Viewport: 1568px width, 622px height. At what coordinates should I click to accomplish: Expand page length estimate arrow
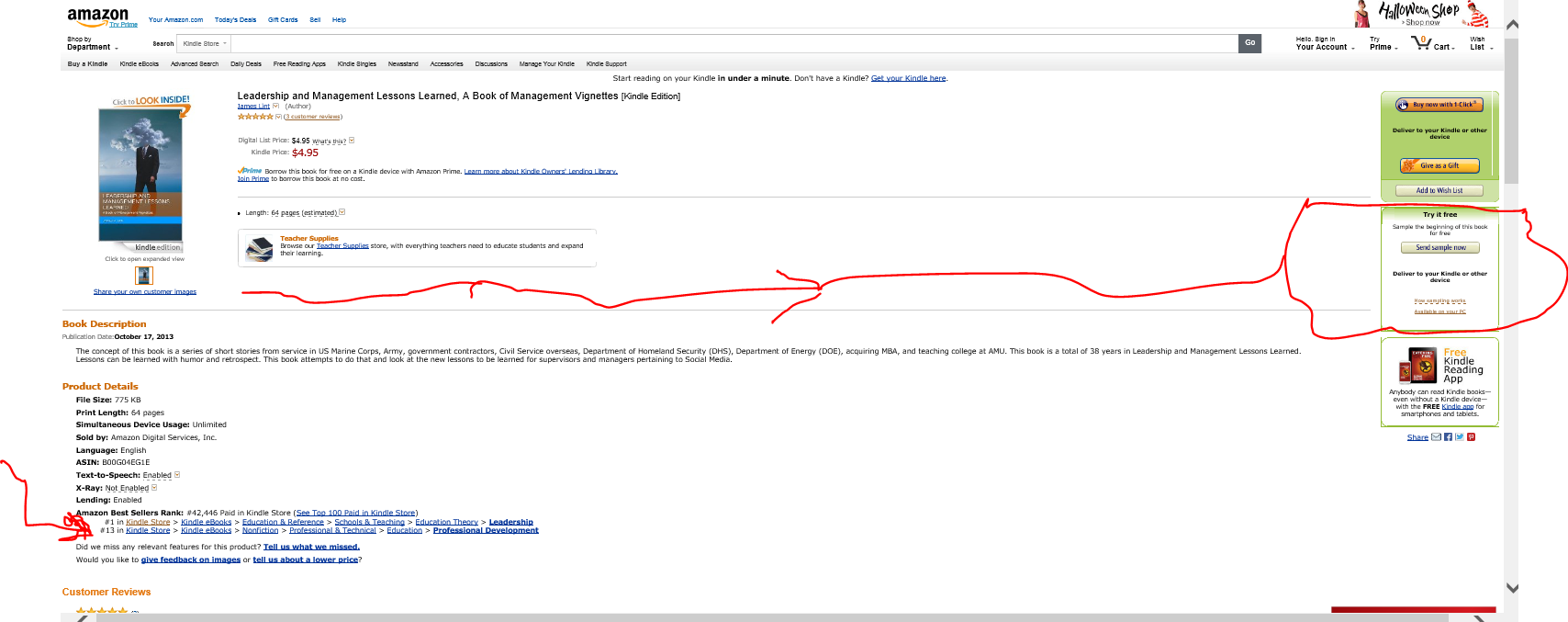342,212
